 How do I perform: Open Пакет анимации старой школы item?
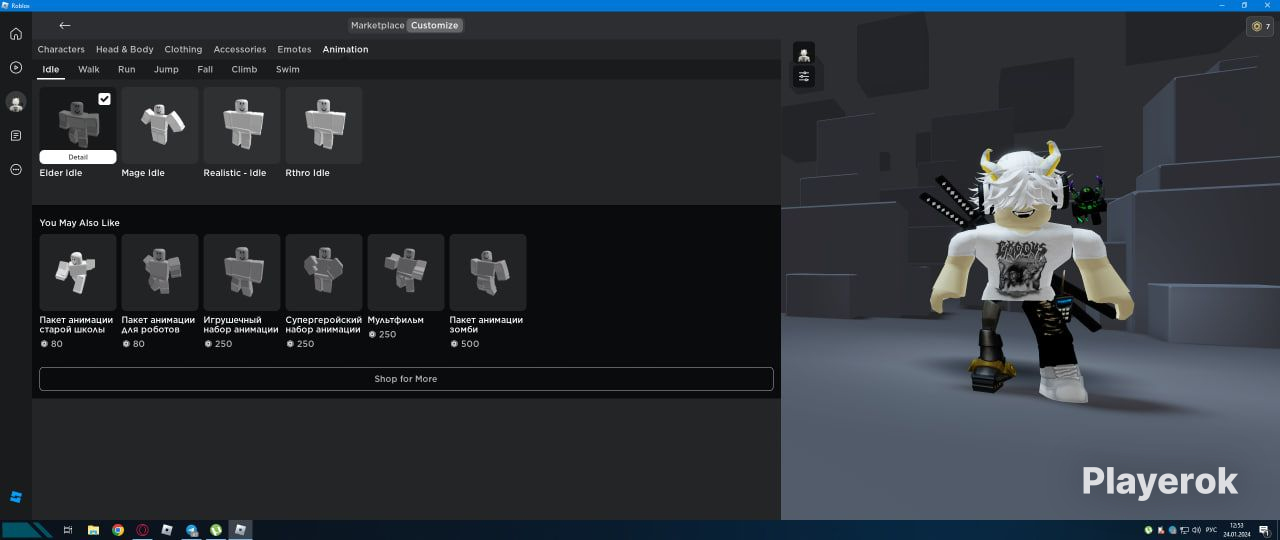pos(78,291)
